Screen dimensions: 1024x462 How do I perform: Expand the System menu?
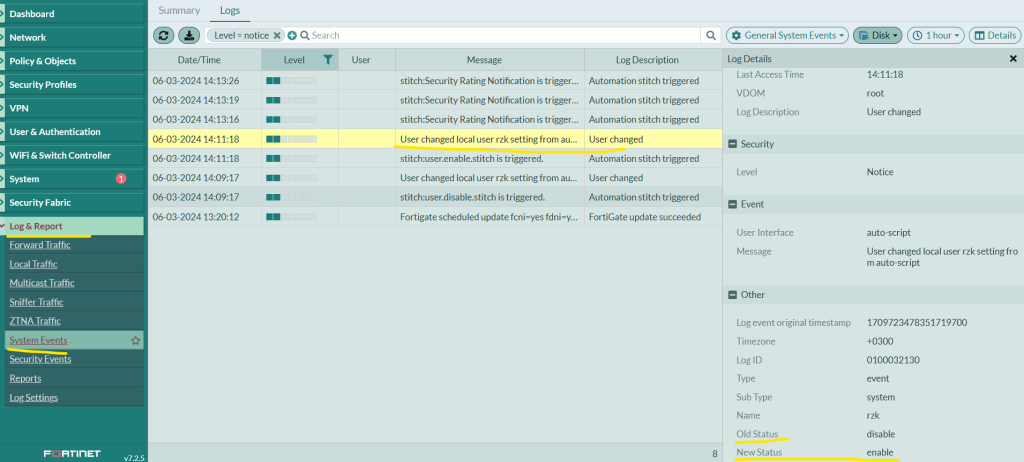click(72, 178)
